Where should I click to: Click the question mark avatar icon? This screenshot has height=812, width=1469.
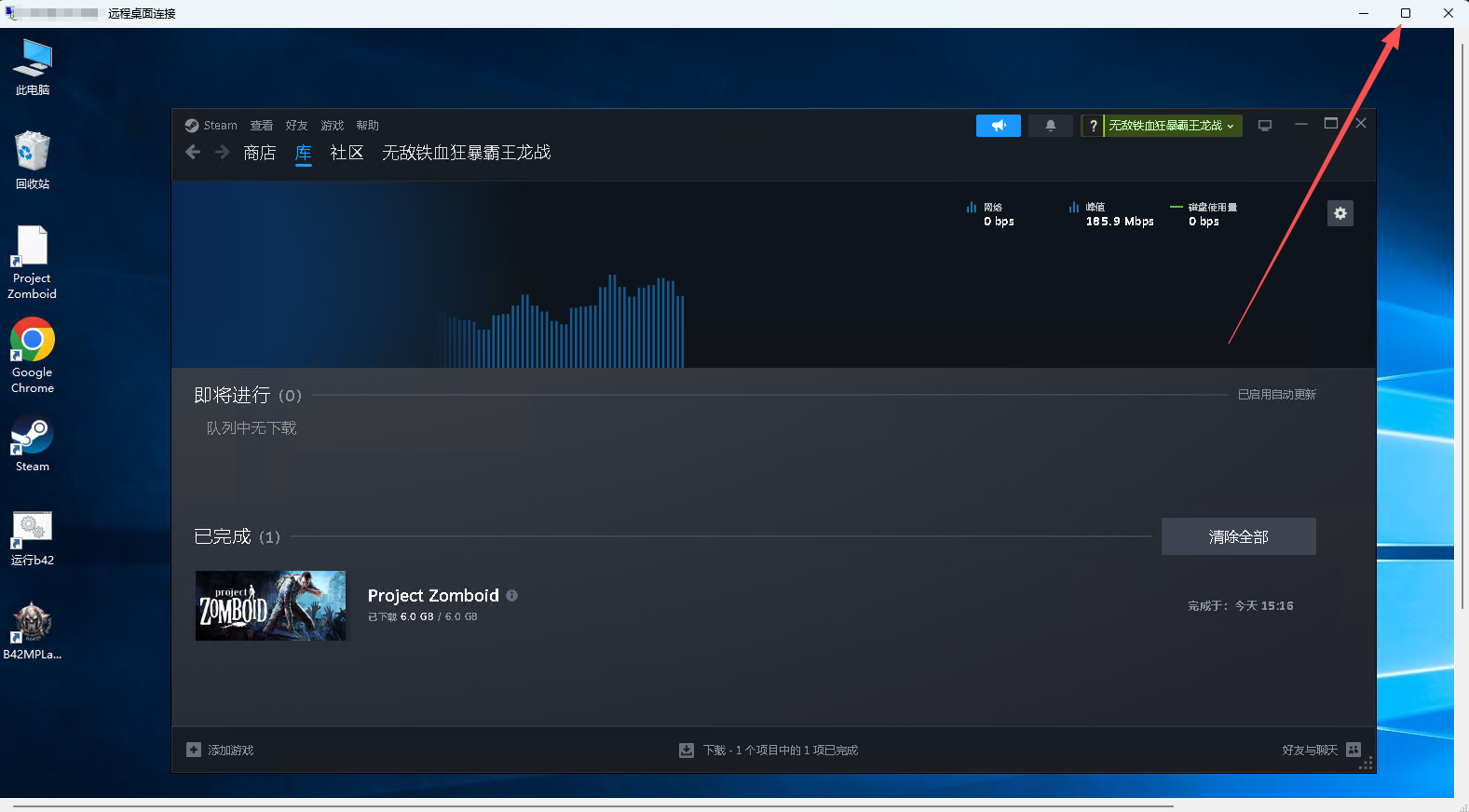click(x=1093, y=126)
